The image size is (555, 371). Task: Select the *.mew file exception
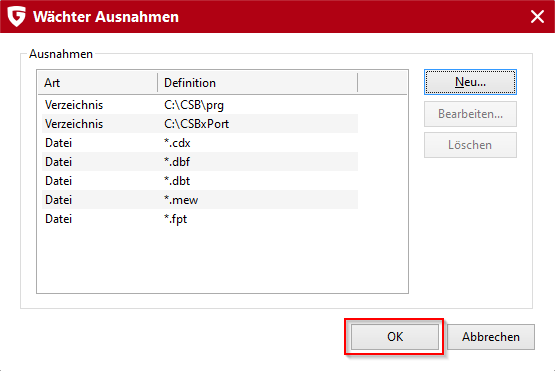[200, 200]
